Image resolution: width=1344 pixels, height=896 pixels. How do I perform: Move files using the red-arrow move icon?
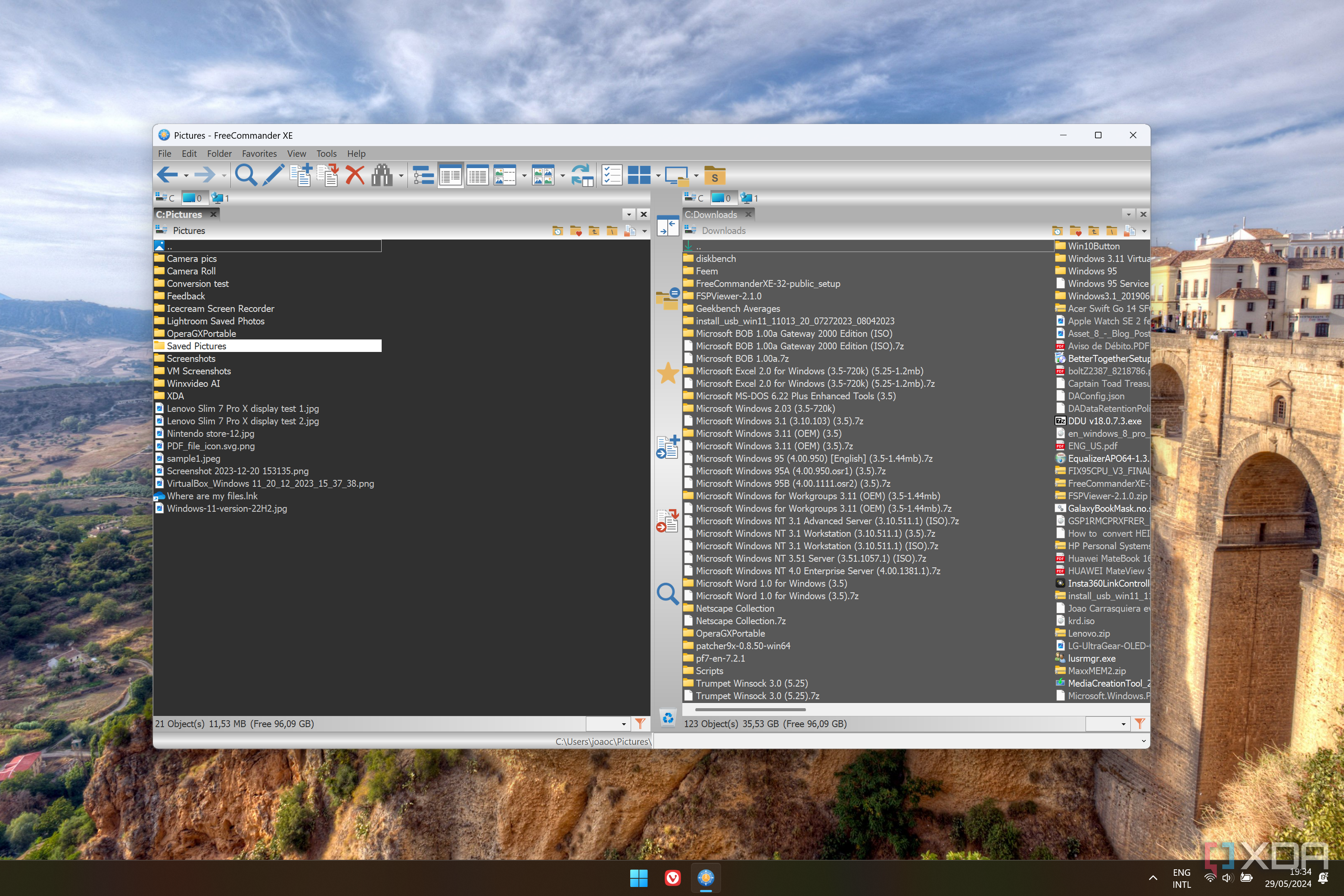(328, 175)
